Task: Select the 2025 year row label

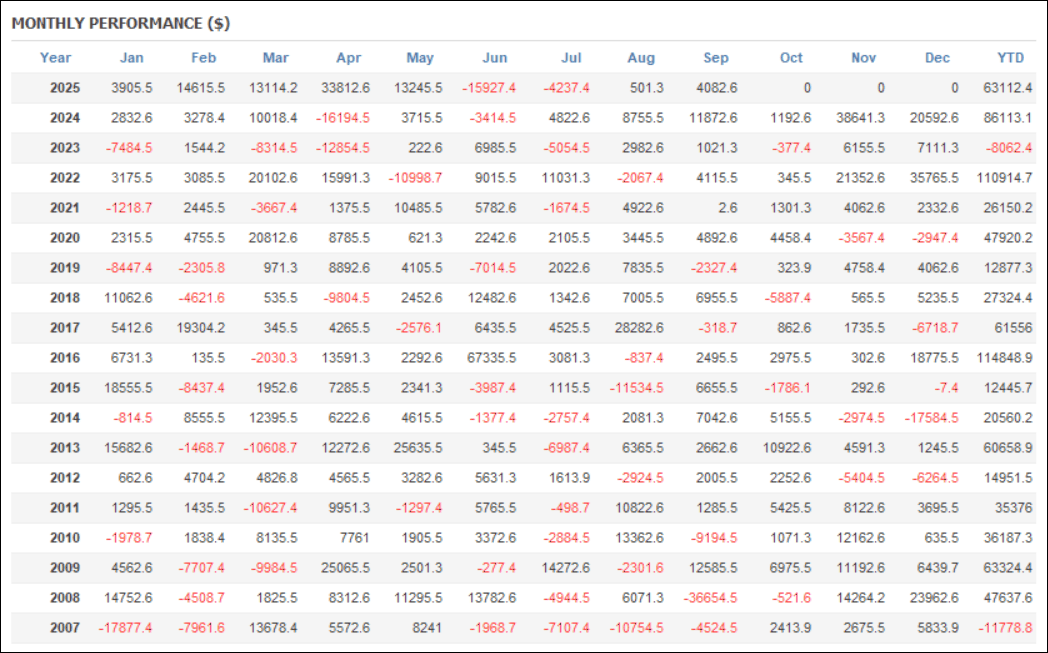Action: [x=66, y=88]
